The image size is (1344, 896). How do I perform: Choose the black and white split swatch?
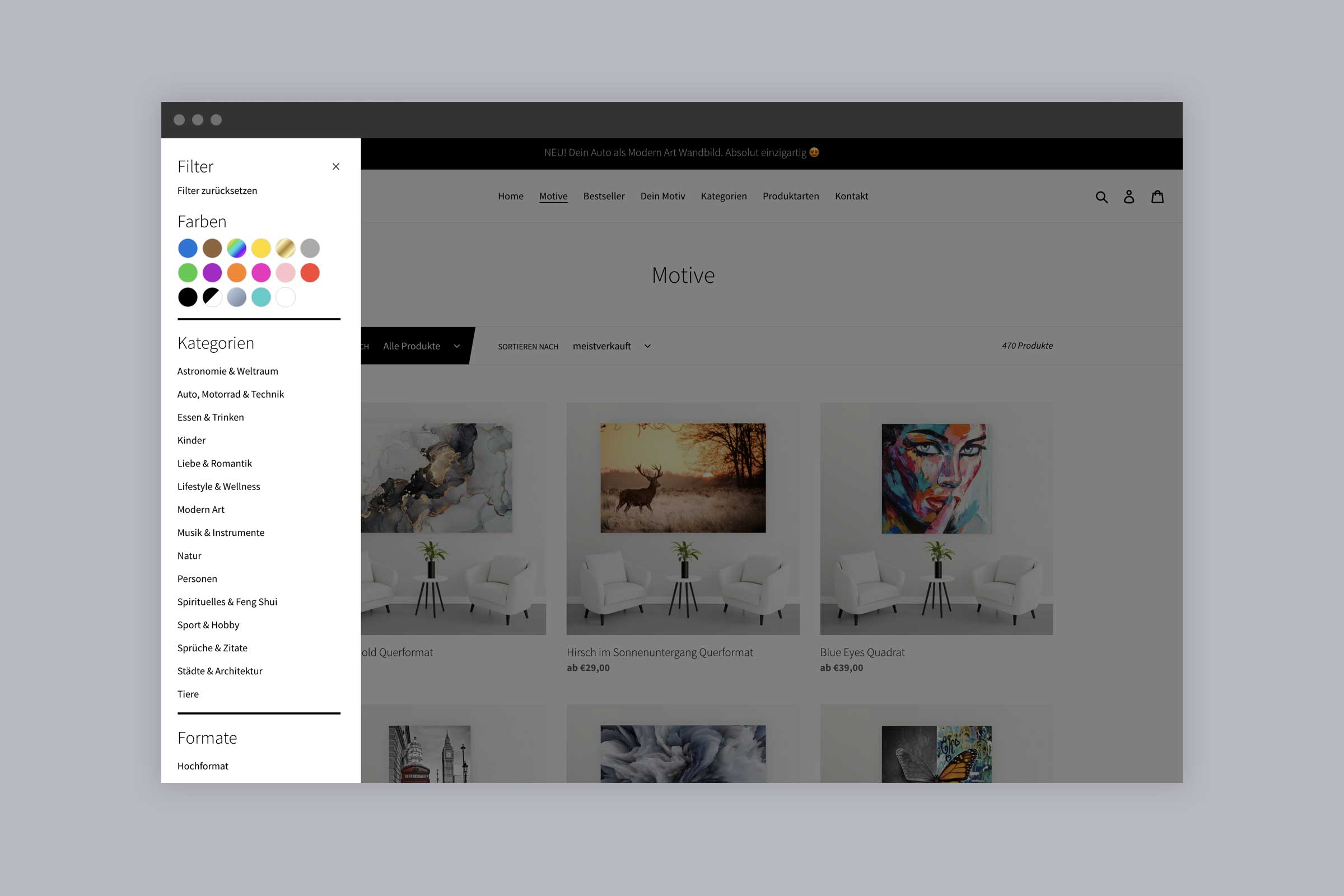coord(212,297)
